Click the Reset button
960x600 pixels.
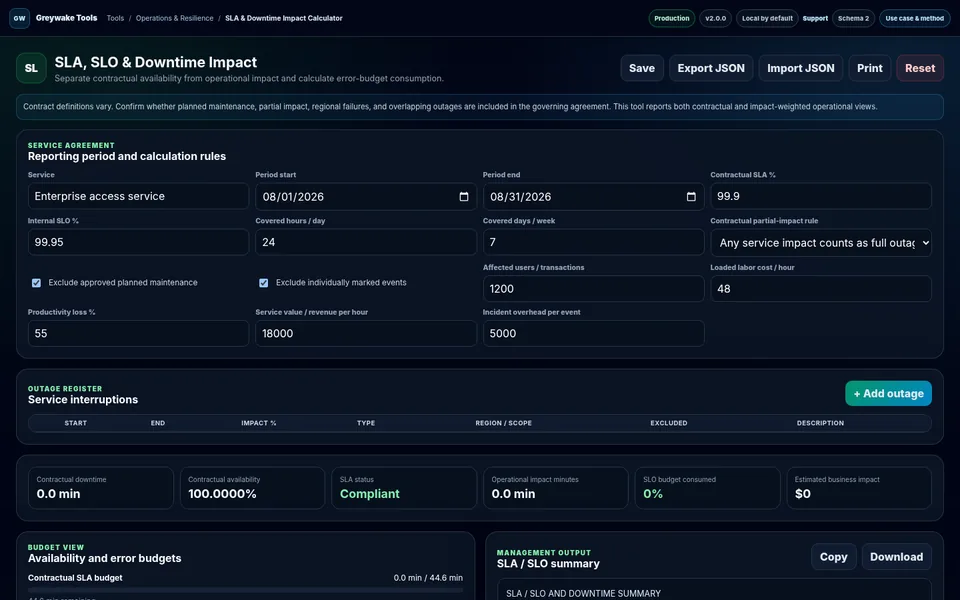point(920,68)
